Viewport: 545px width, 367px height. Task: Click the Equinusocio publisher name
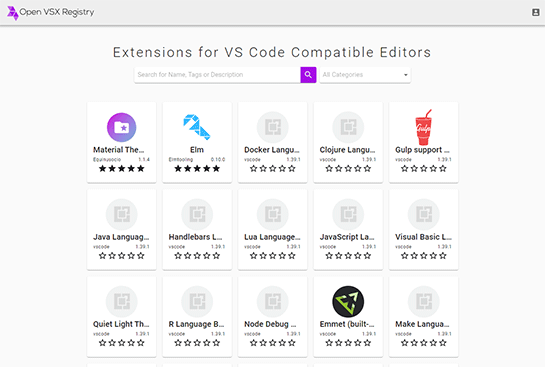107,160
